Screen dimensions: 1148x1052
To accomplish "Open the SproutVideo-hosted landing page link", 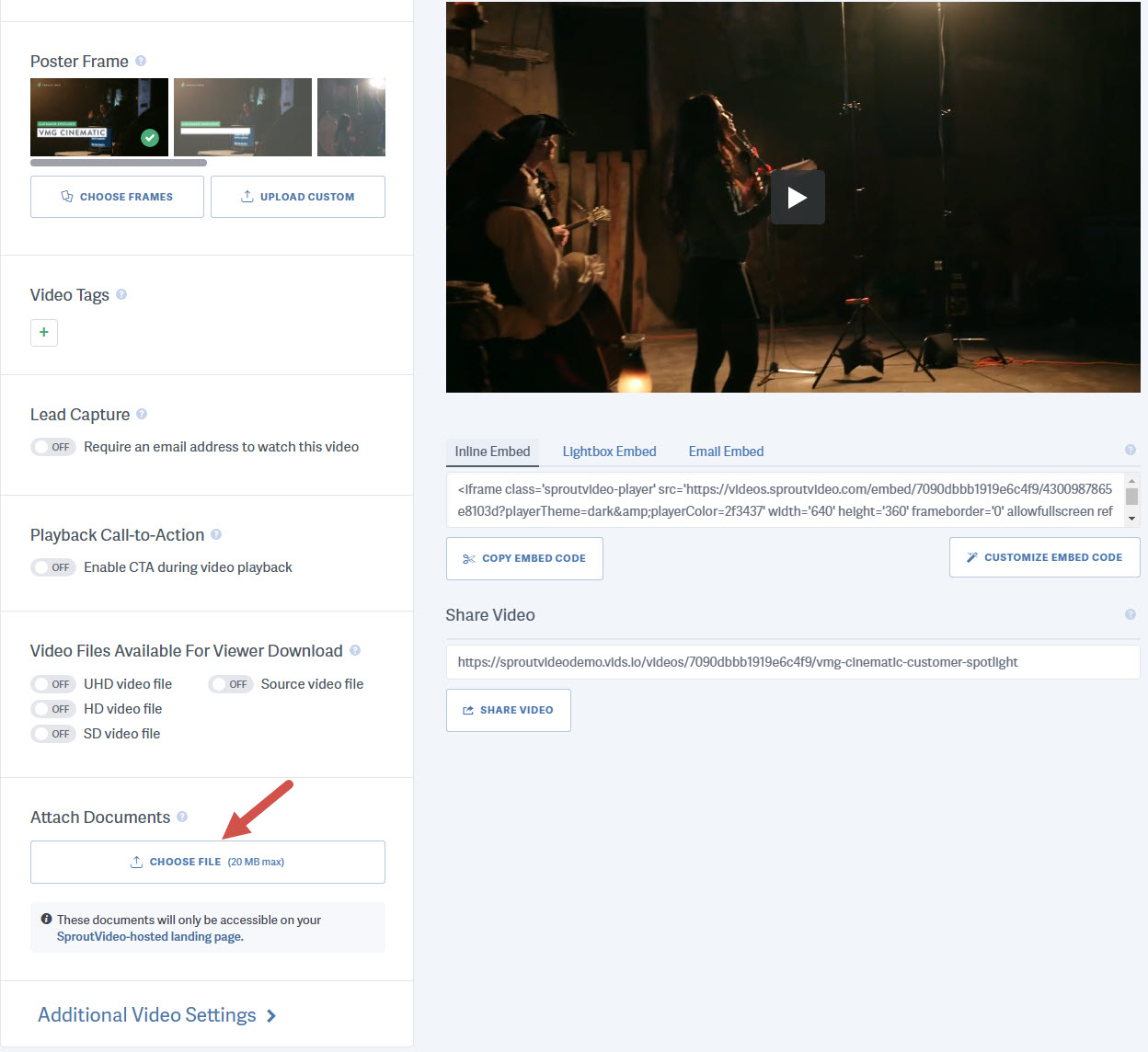I will [150, 936].
